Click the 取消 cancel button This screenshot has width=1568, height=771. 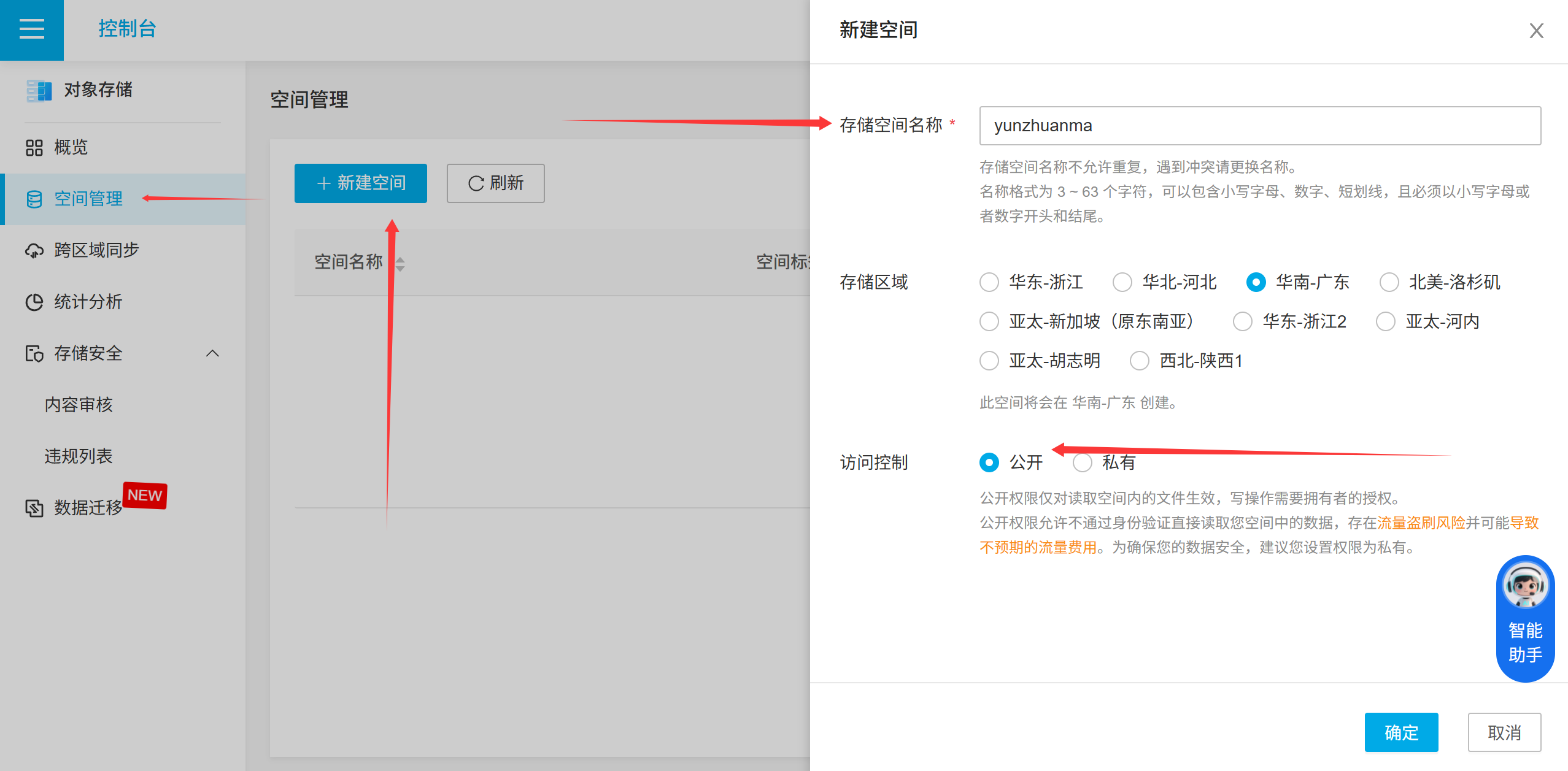tap(1504, 732)
